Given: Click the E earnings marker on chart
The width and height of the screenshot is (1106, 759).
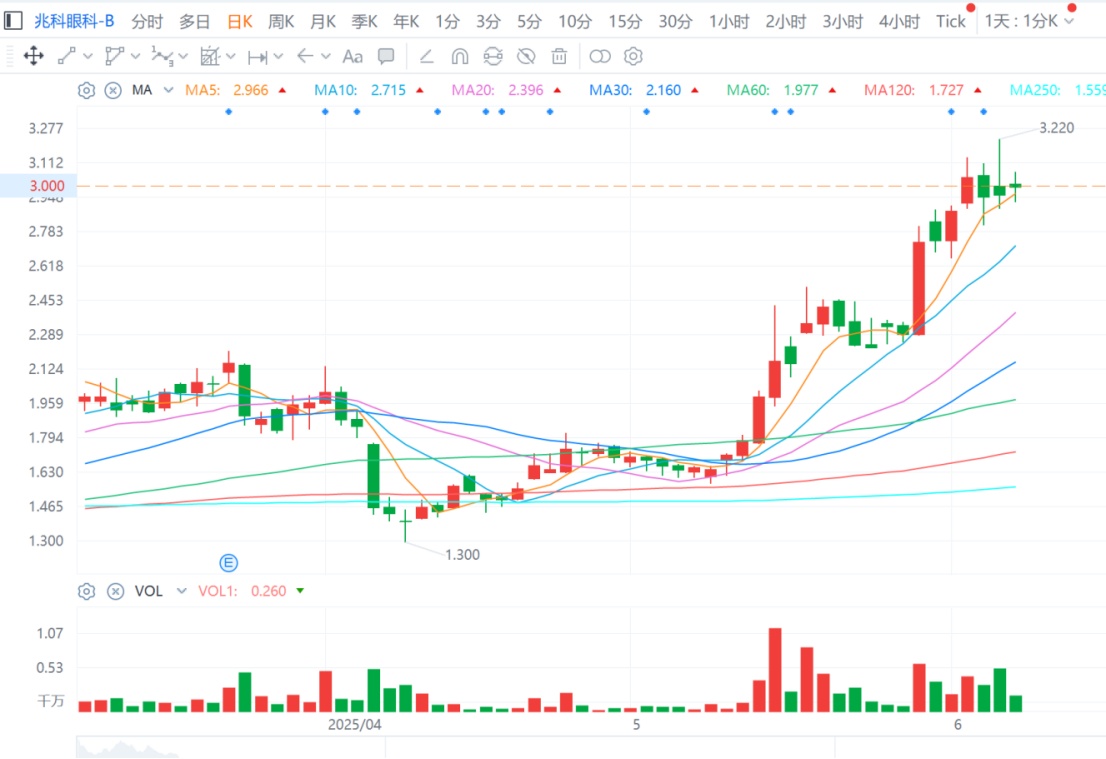Looking at the screenshot, I should coord(228,562).
